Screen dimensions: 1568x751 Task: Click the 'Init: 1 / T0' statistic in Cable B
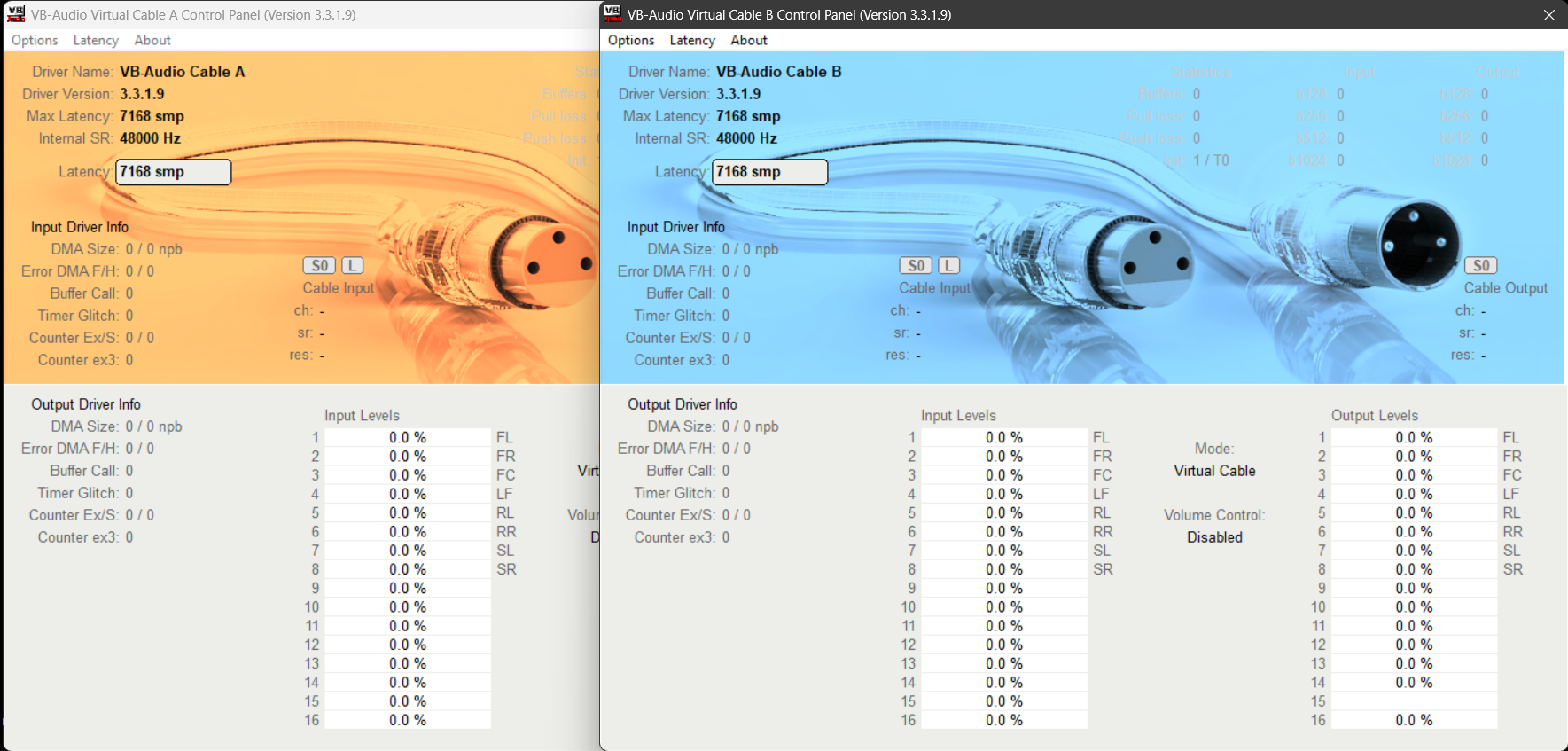point(1196,160)
